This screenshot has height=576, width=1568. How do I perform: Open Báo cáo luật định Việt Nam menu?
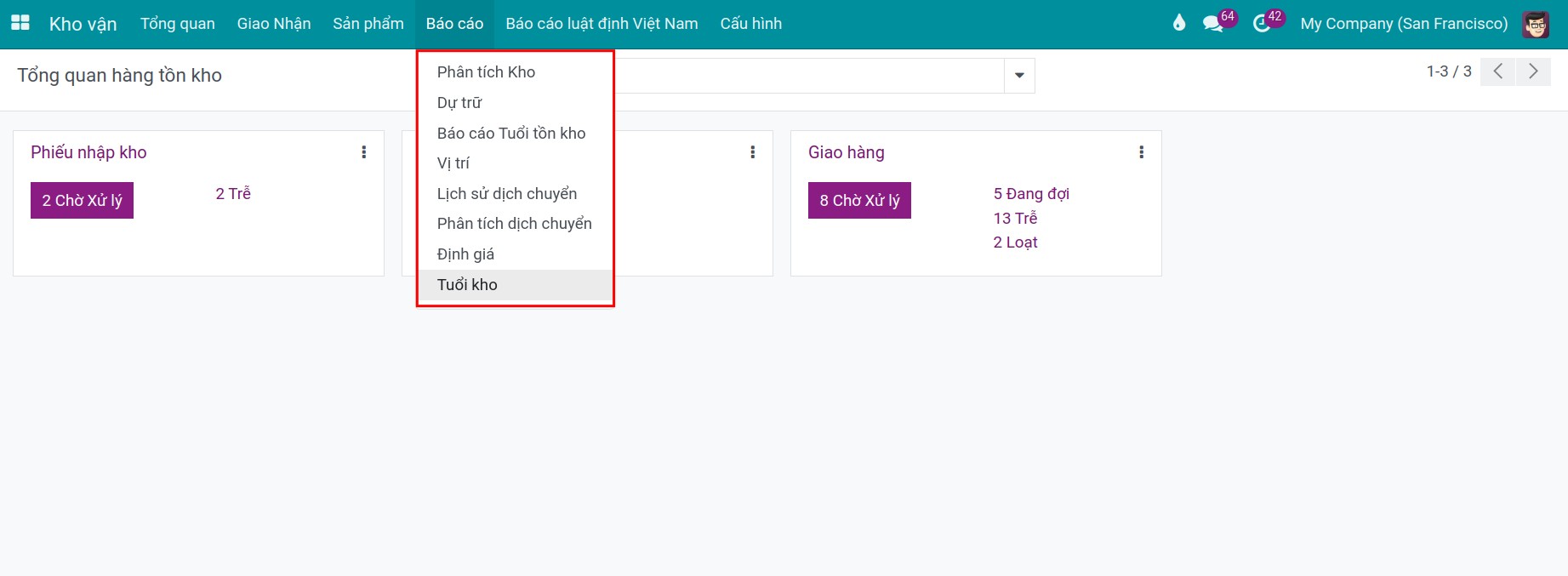(x=602, y=24)
